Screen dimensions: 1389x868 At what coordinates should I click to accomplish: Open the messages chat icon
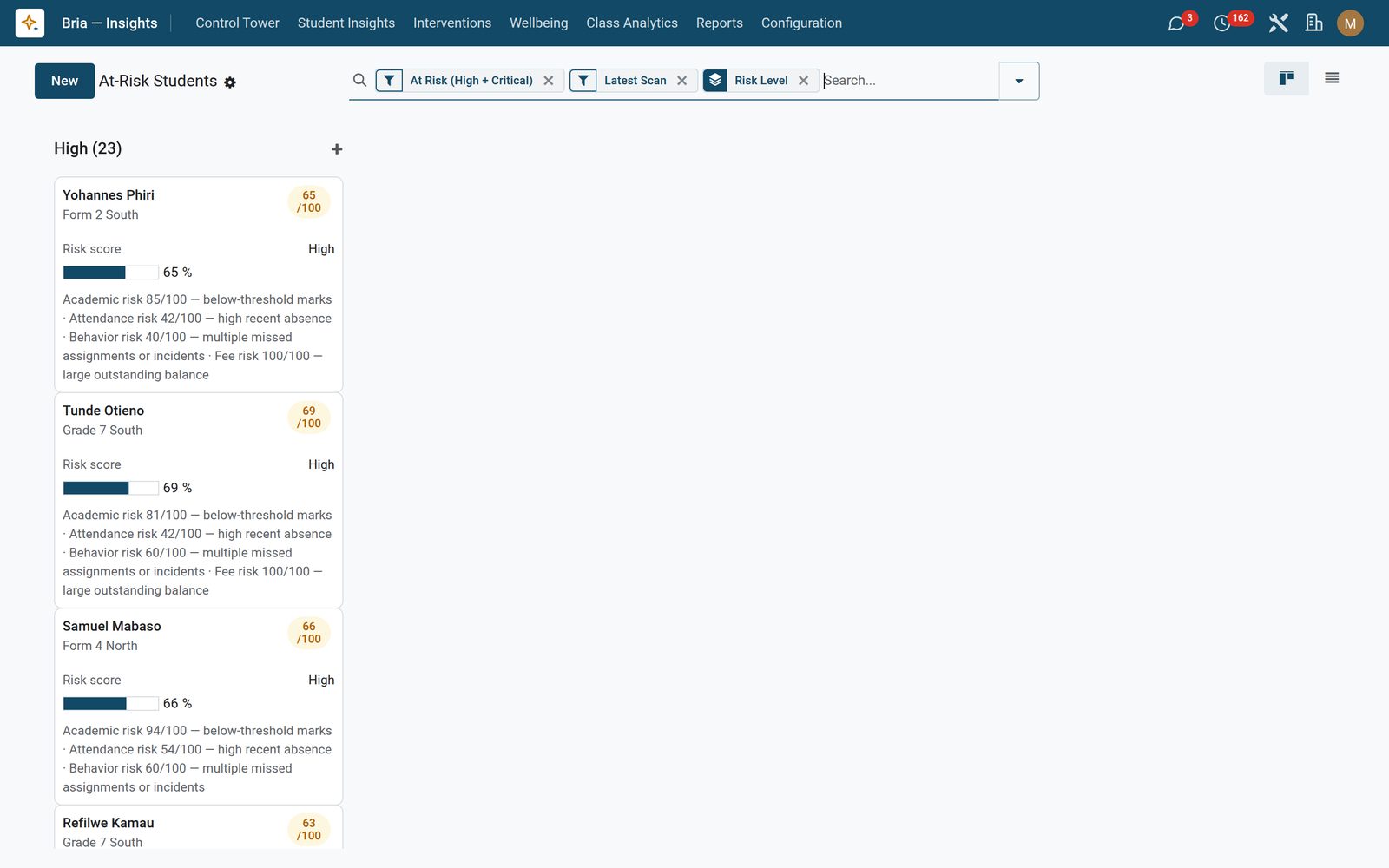[x=1176, y=23]
